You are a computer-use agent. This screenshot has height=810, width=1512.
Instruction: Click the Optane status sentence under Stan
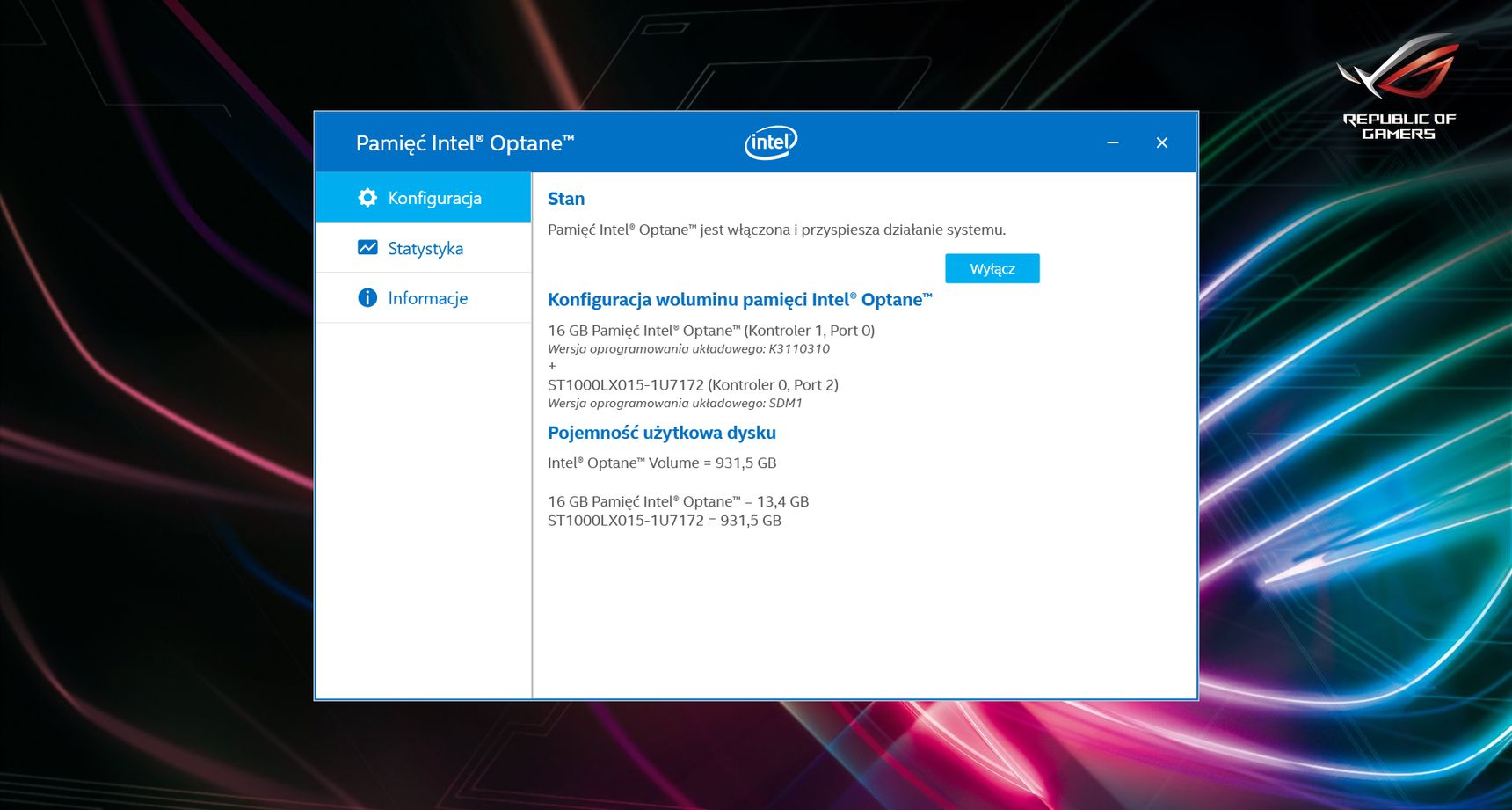point(776,230)
